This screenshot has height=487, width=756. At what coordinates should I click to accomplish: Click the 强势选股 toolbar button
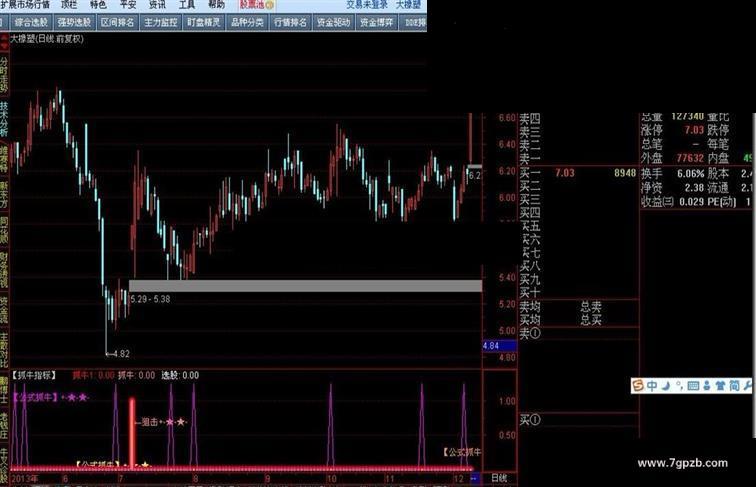coord(74,23)
